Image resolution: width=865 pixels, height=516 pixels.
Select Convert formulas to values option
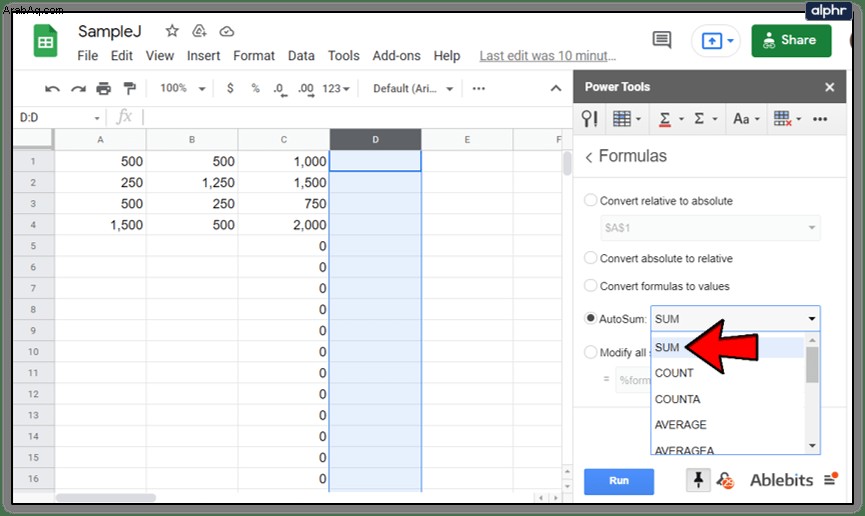click(657, 285)
